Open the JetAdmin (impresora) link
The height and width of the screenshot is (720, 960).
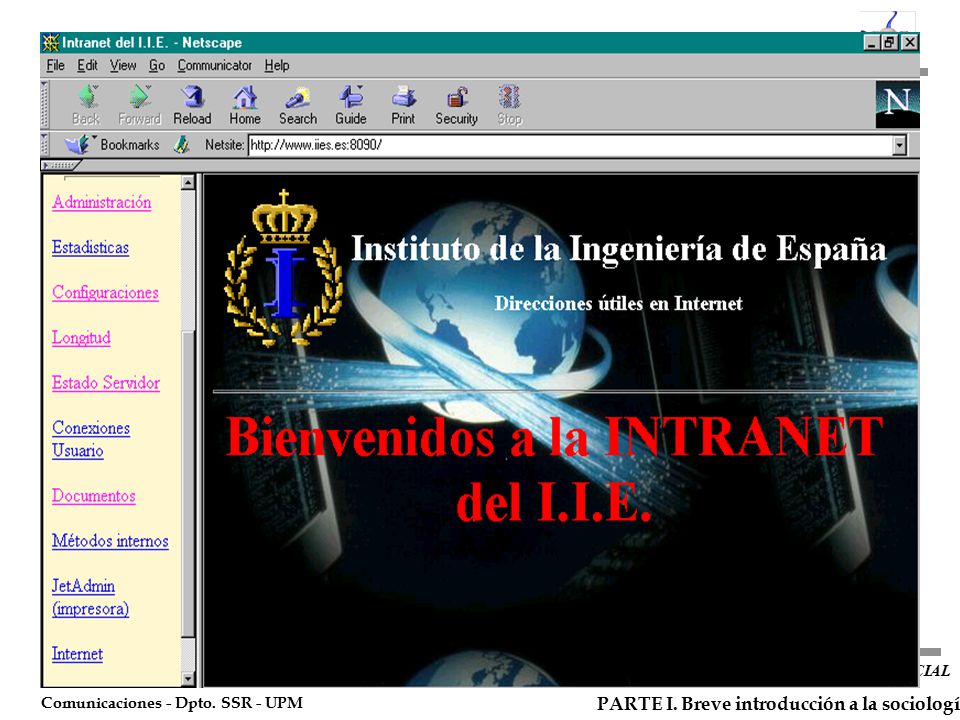91,597
